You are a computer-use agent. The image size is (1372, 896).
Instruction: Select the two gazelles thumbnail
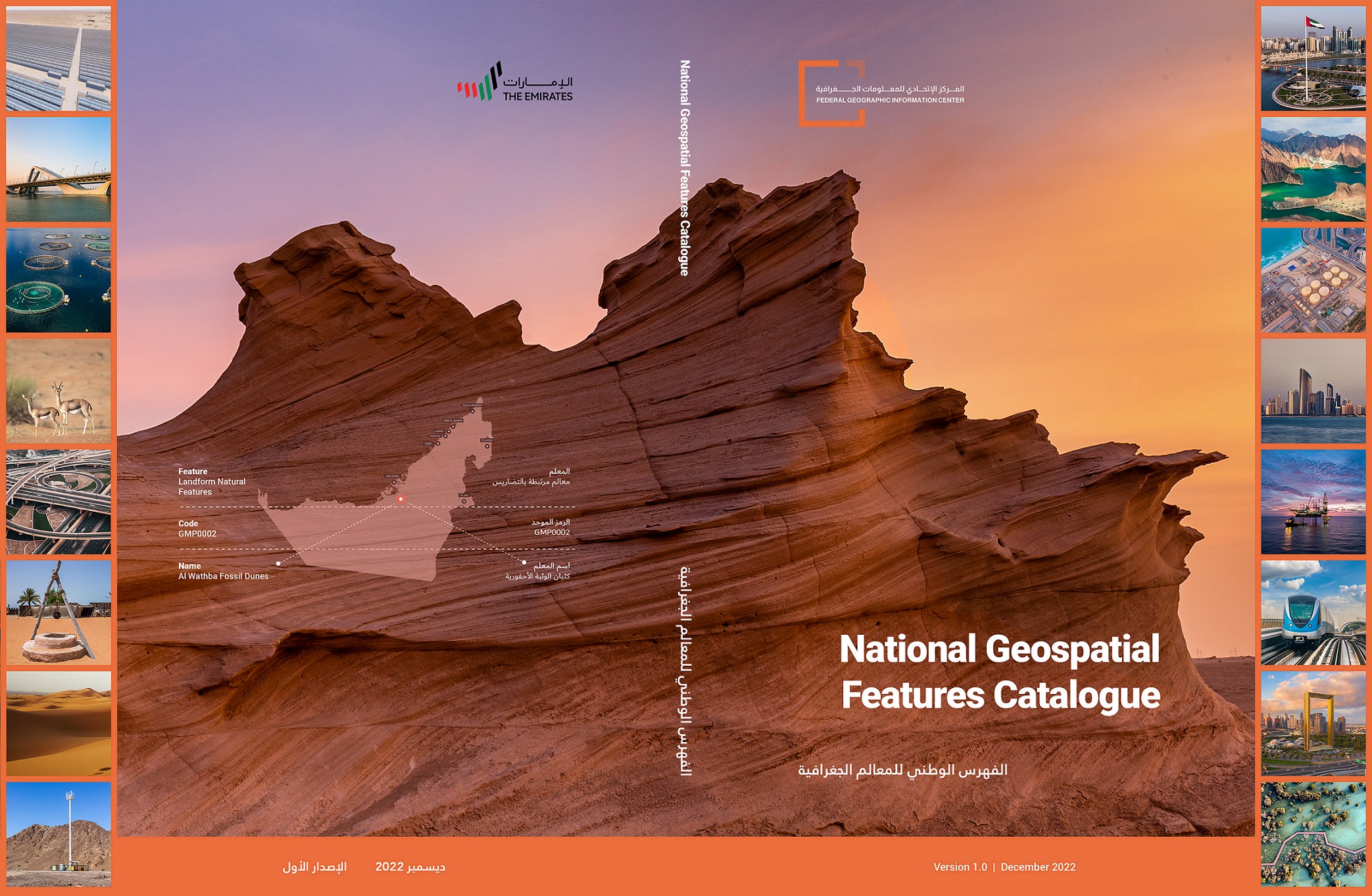(x=59, y=391)
